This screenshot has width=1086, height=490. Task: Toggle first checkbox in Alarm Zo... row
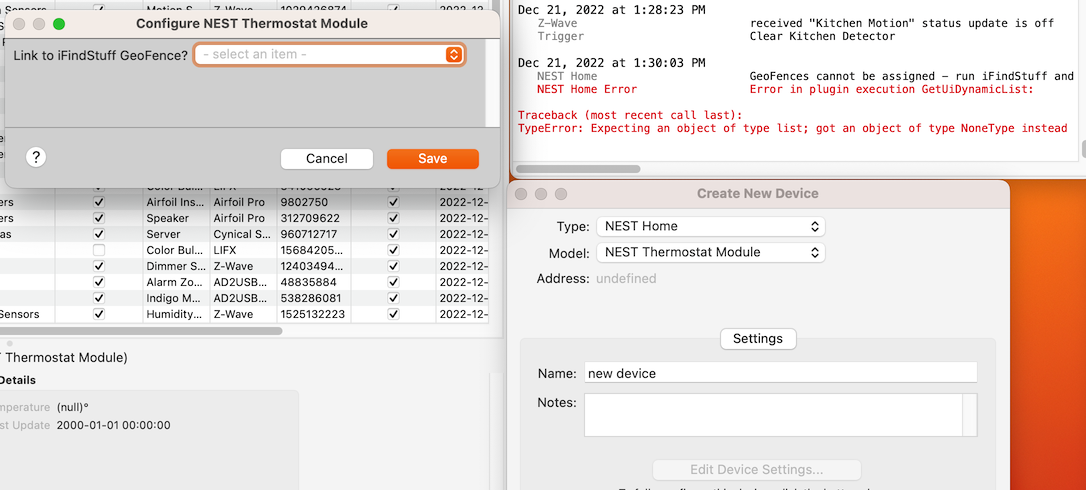point(98,282)
